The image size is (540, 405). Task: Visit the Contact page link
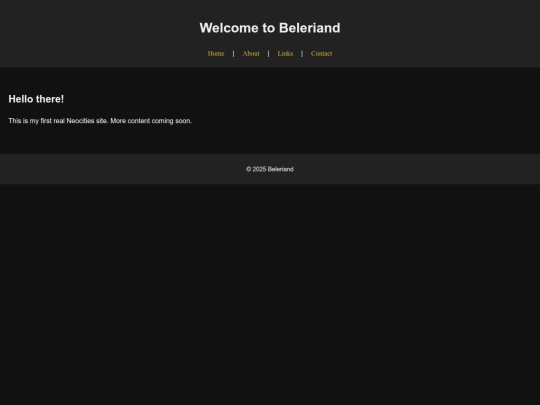pyautogui.click(x=321, y=53)
